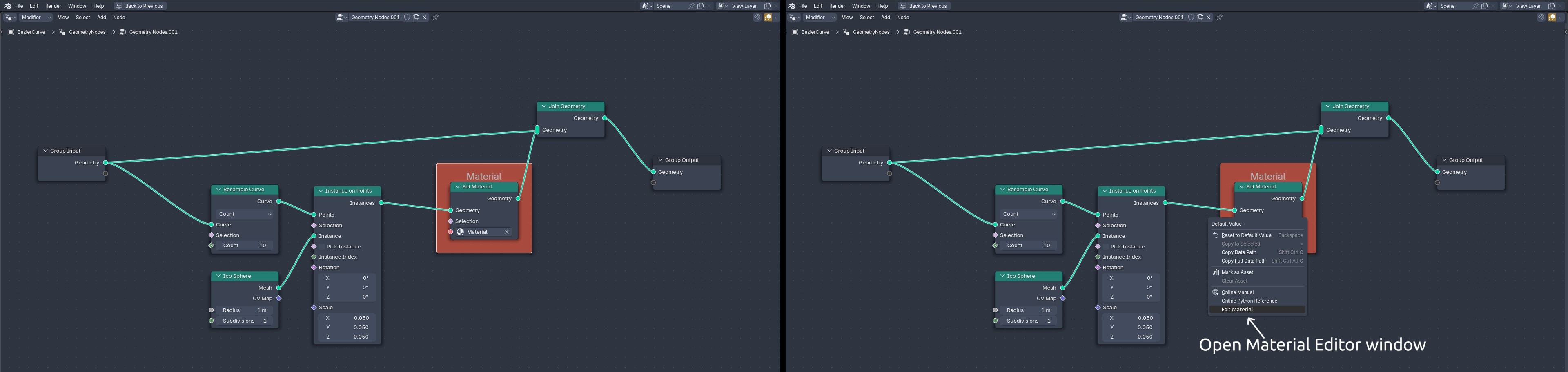
Task: Open overlay options arrow in left window
Action: [776, 18]
